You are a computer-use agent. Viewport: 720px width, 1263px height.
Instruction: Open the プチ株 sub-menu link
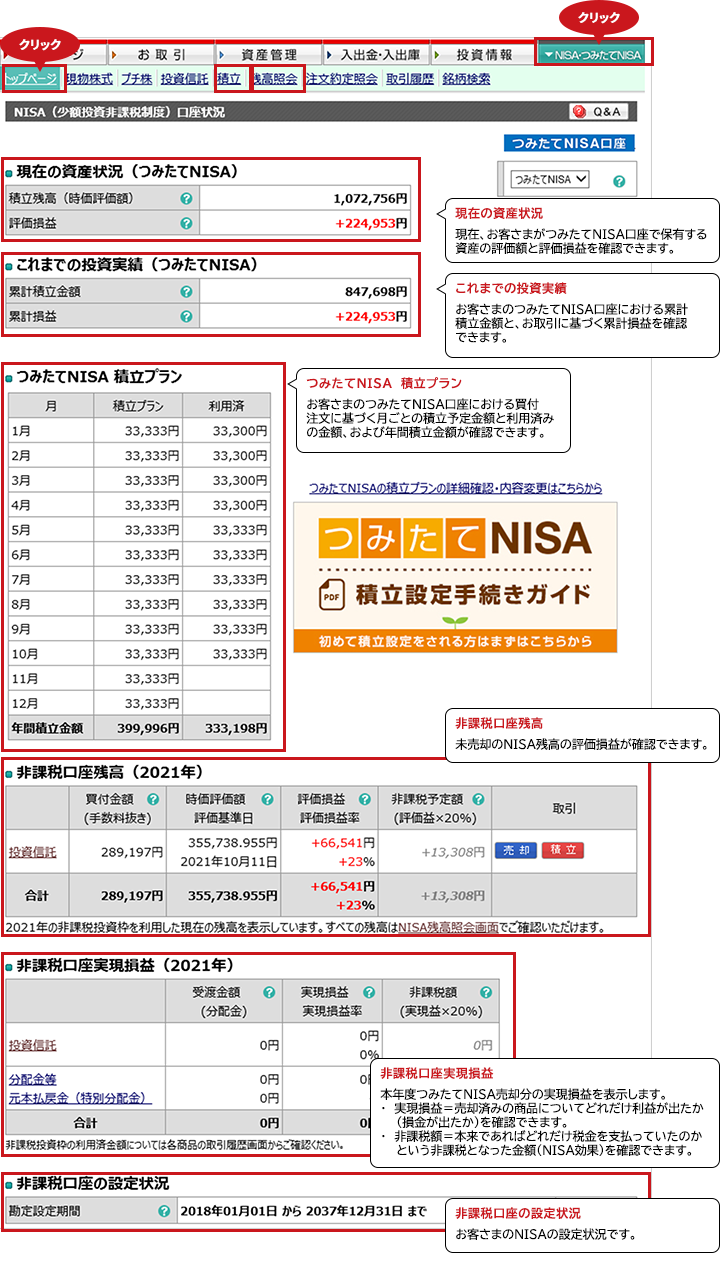click(x=137, y=79)
